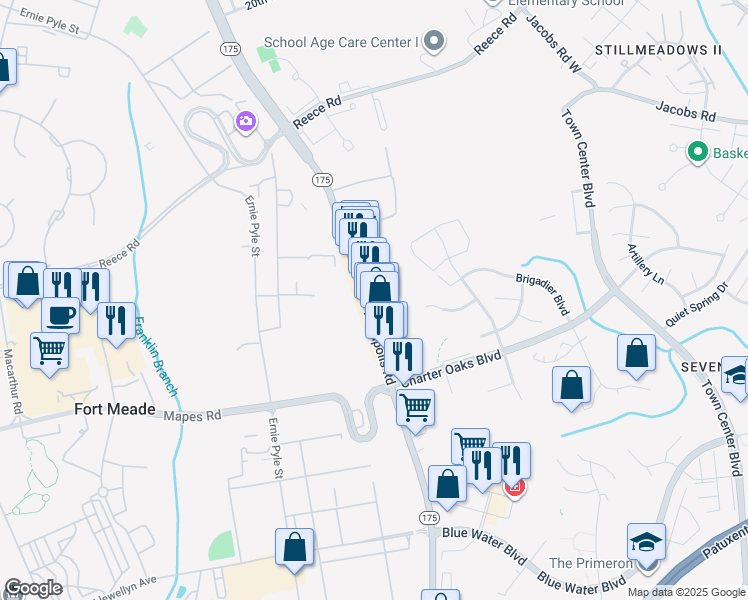748x600 pixels.
Task: Select the shopping cart marker near Macarthur Rd
Action: 50,351
